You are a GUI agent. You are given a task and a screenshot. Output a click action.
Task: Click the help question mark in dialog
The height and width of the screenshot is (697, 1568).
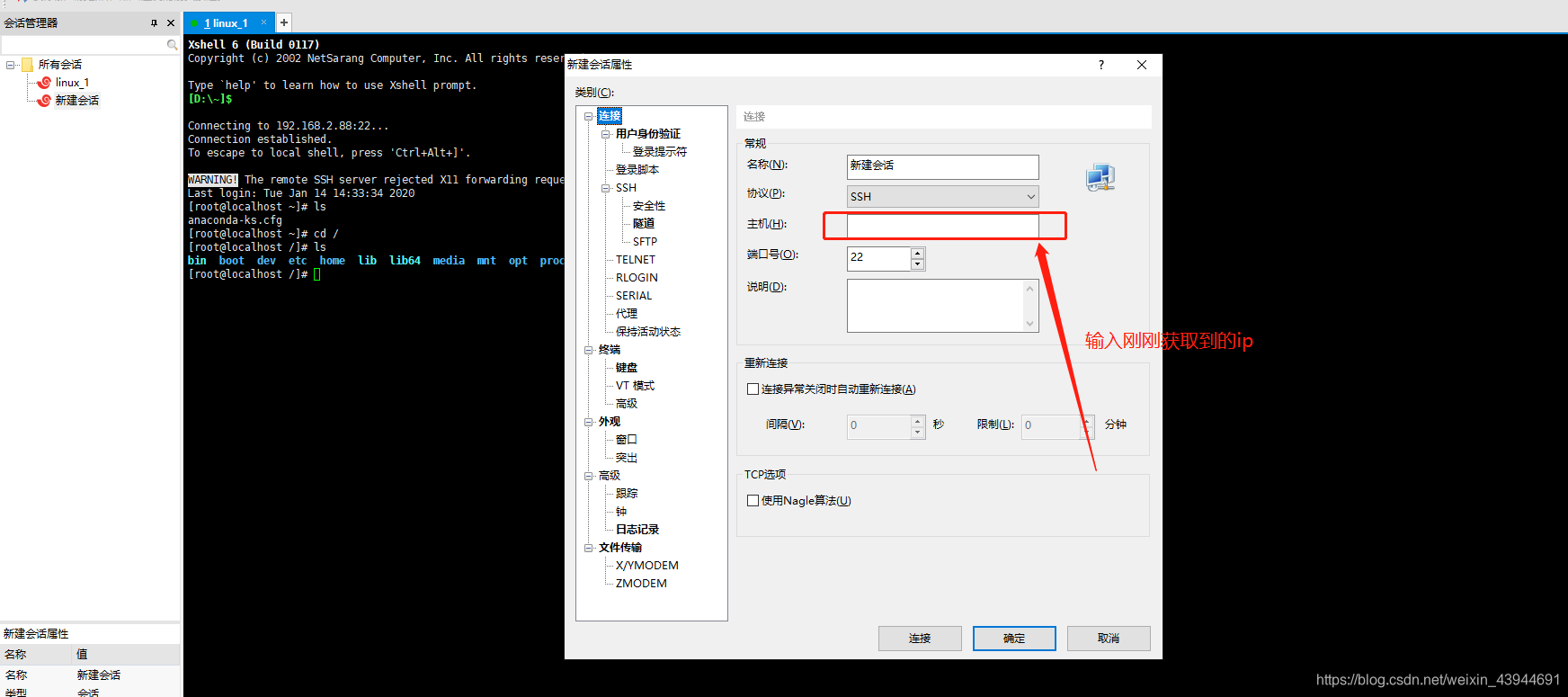click(1100, 65)
